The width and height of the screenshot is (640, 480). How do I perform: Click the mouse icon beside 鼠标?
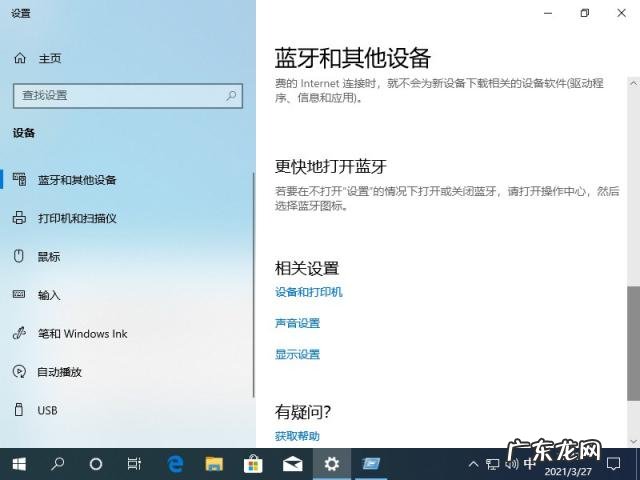(x=19, y=256)
